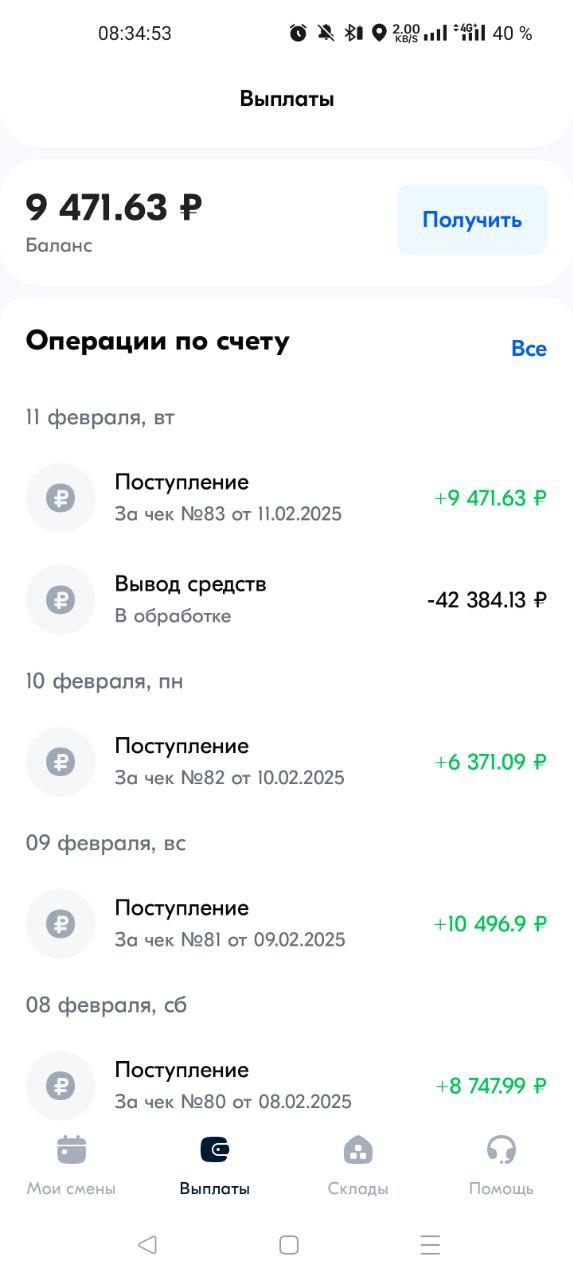The image size is (573, 1280).
Task: Tap the Получить button
Action: (x=472, y=220)
